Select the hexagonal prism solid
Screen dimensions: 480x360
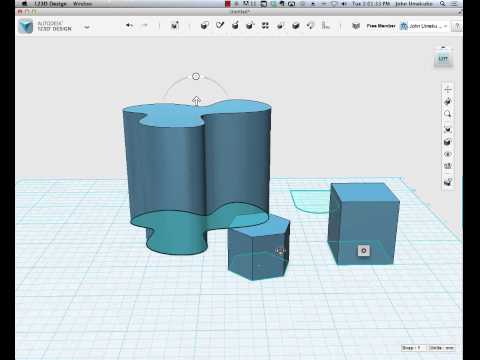[x=258, y=247]
